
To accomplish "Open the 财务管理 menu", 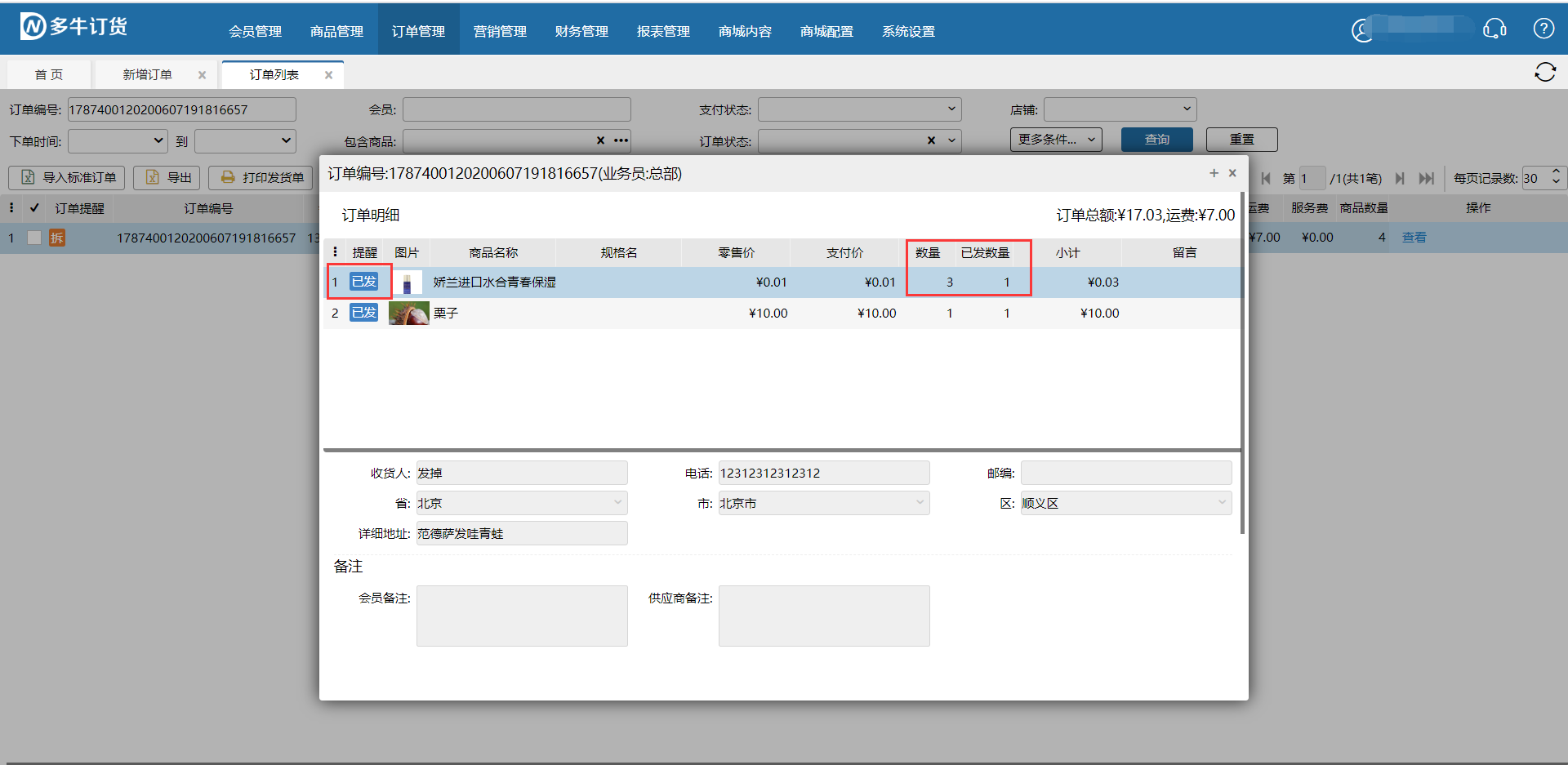I will pos(581,31).
